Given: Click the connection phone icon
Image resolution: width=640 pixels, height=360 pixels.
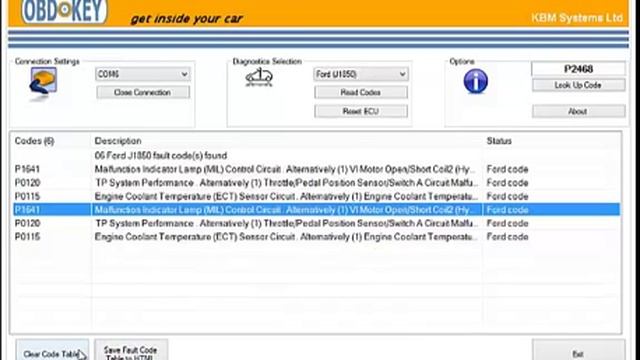Looking at the screenshot, I should (x=43, y=83).
